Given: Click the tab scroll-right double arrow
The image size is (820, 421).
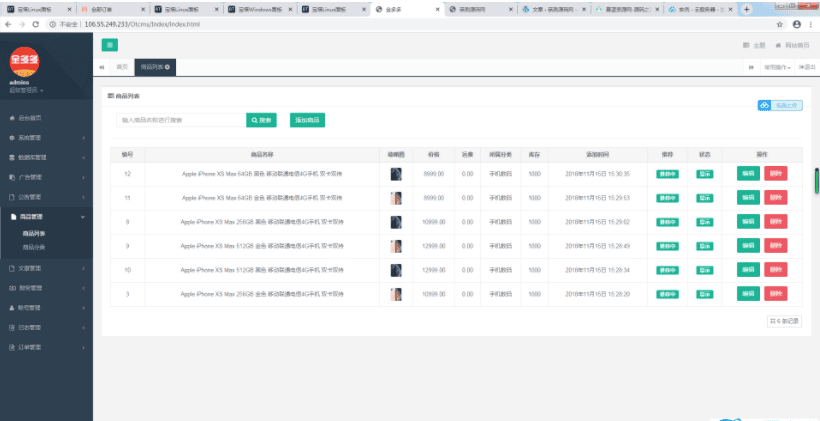Looking at the screenshot, I should (x=751, y=67).
